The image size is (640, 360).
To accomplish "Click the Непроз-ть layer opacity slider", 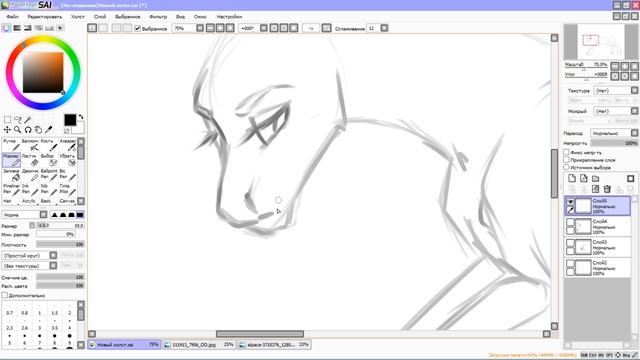I will tap(614, 143).
